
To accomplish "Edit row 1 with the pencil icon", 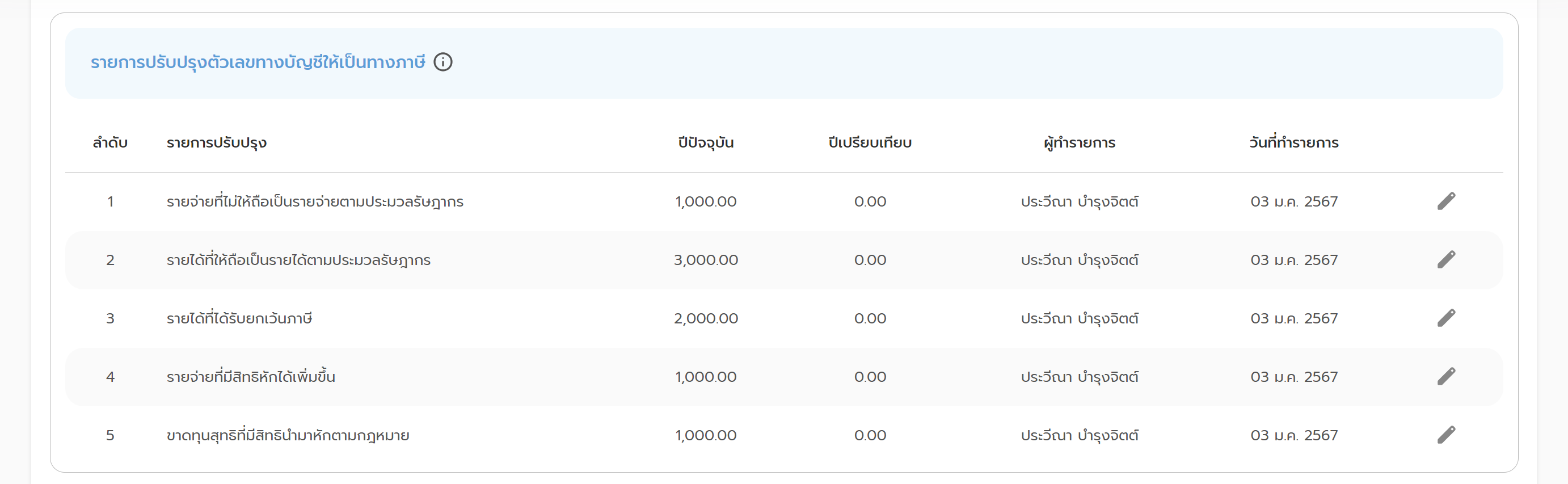I will pyautogui.click(x=1446, y=201).
